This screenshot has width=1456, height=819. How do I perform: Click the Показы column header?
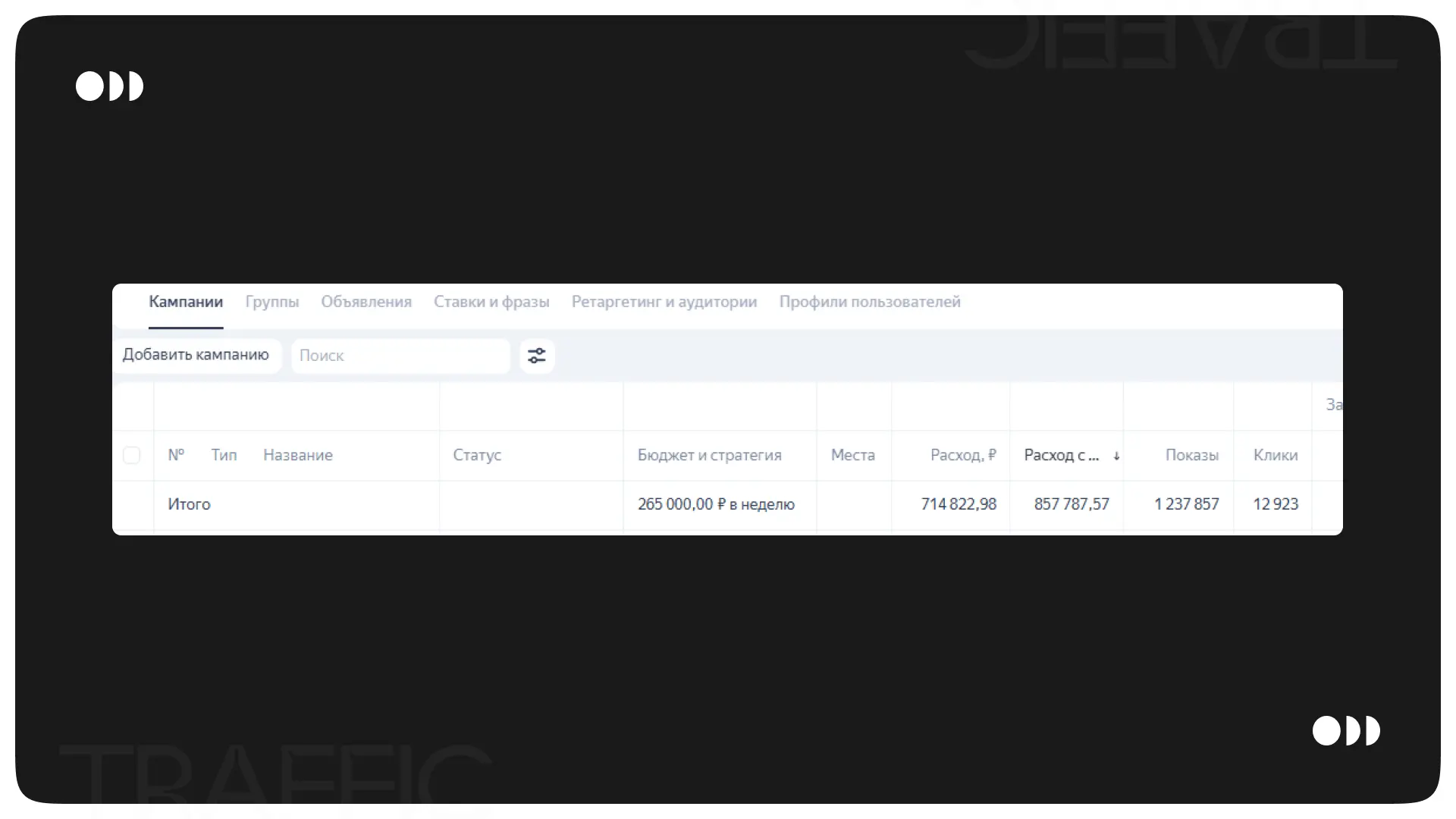pos(1191,455)
